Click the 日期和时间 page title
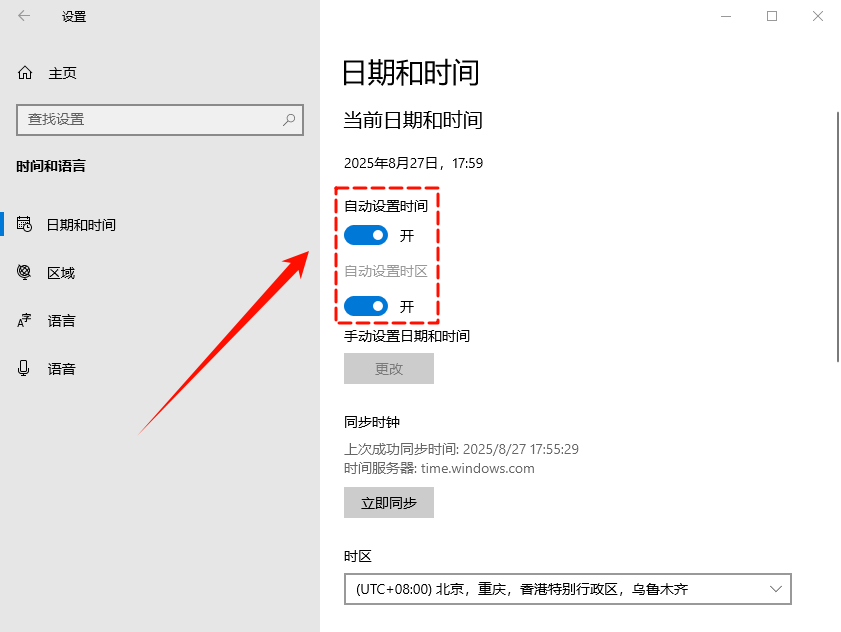841x632 pixels. pyautogui.click(x=411, y=73)
